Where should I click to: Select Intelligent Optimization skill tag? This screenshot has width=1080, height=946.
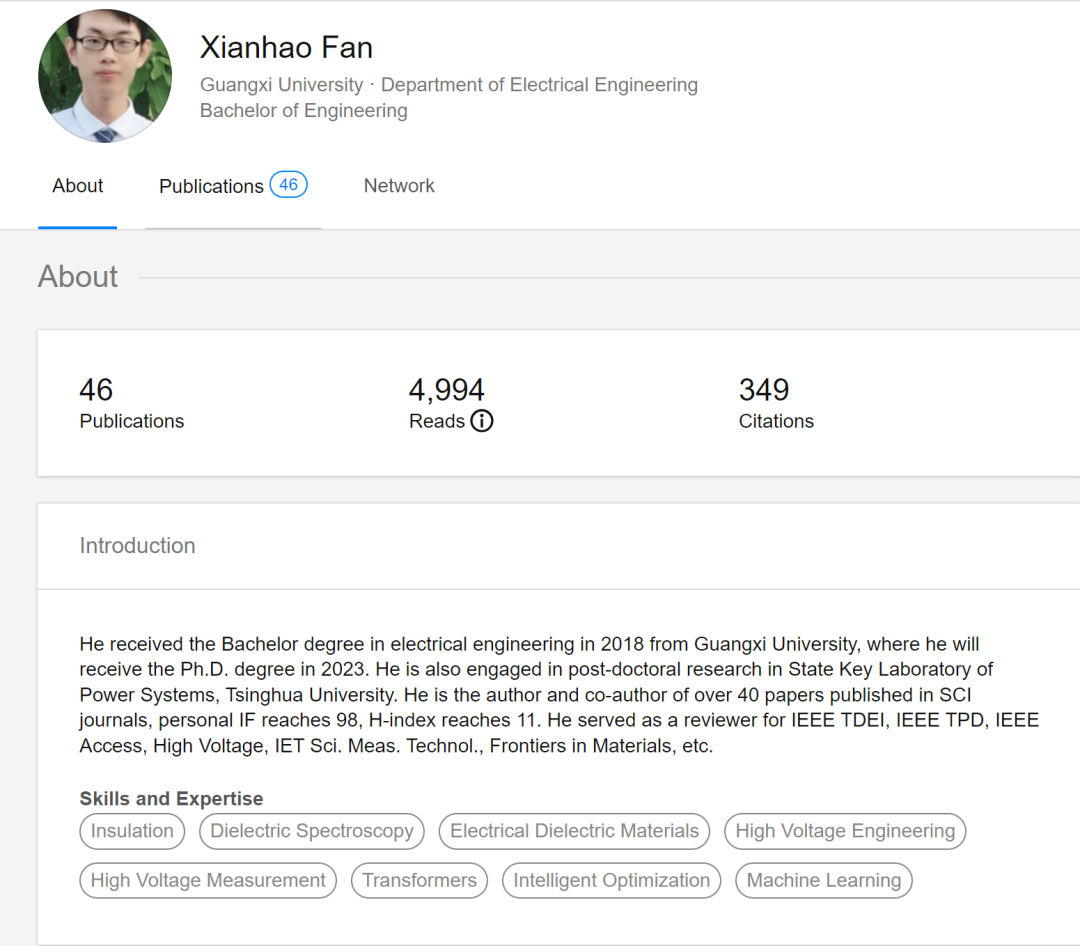pyautogui.click(x=611, y=881)
